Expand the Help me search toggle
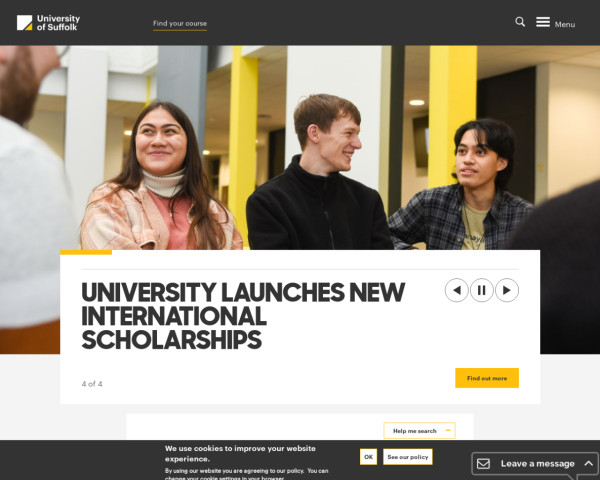The height and width of the screenshot is (480, 600). pyautogui.click(x=419, y=431)
